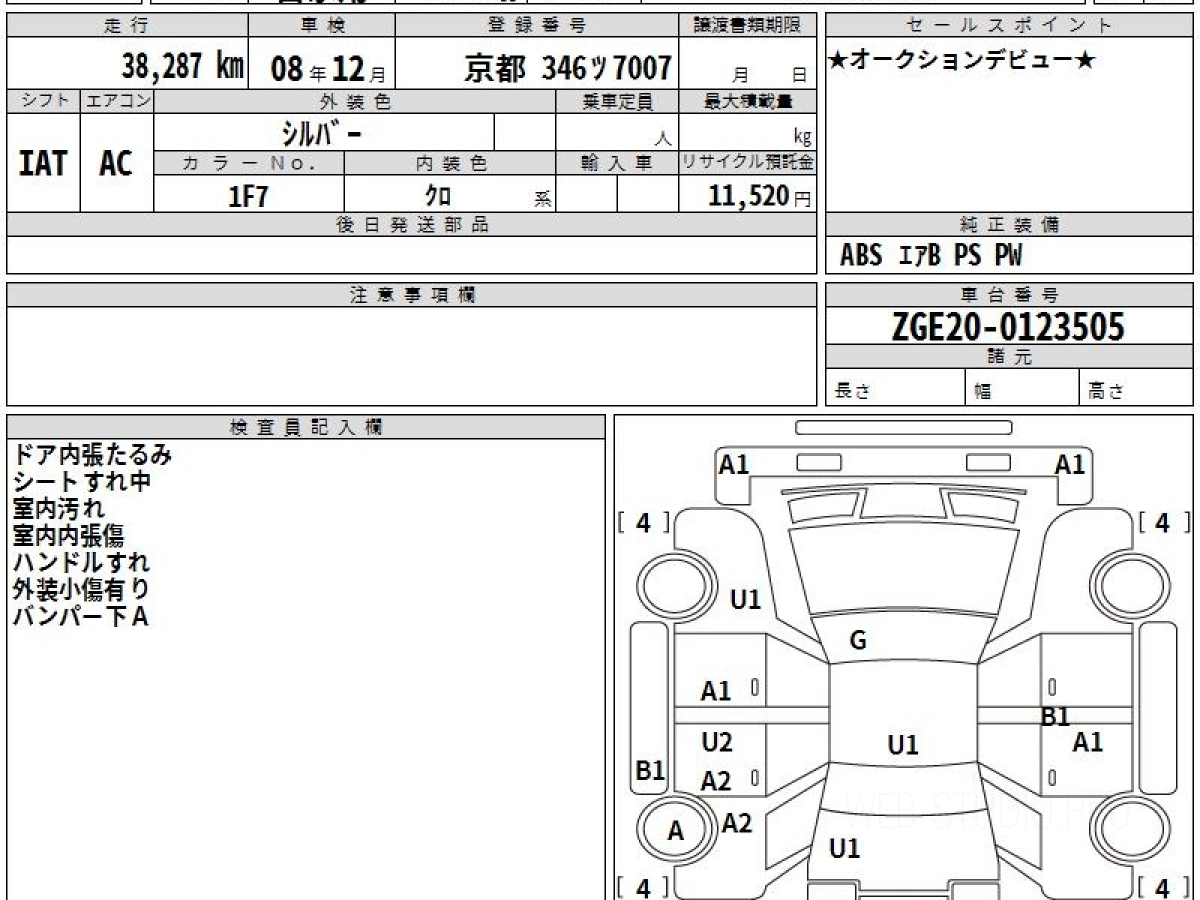Image resolution: width=1200 pixels, height=900 pixels.
Task: Click the リサイクル預託金 header
Action: 748,163
